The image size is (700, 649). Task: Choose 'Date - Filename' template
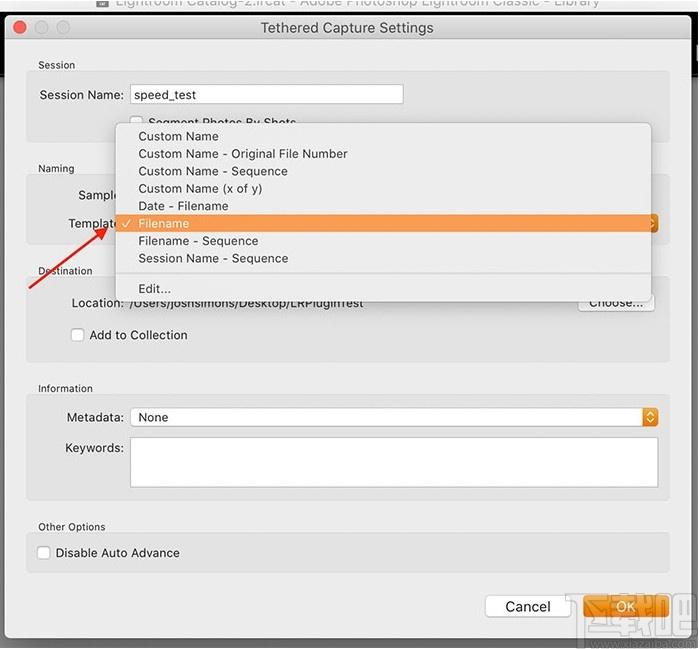click(x=383, y=206)
